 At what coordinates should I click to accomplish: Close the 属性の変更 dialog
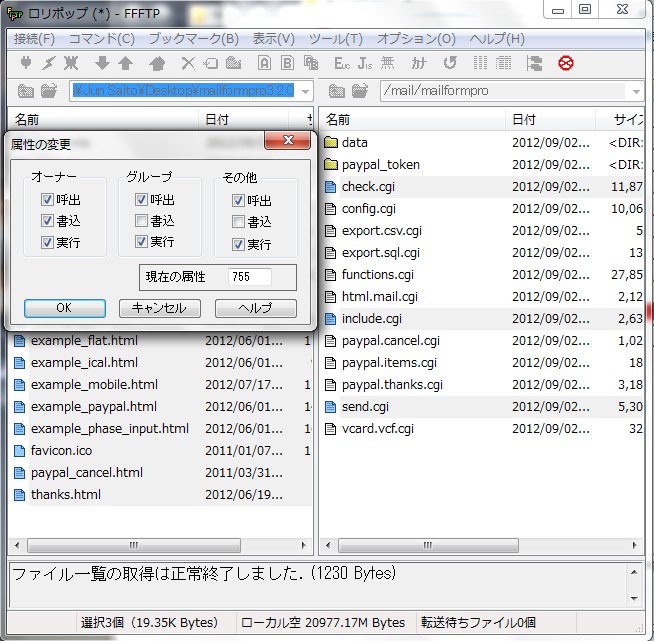coord(288,140)
